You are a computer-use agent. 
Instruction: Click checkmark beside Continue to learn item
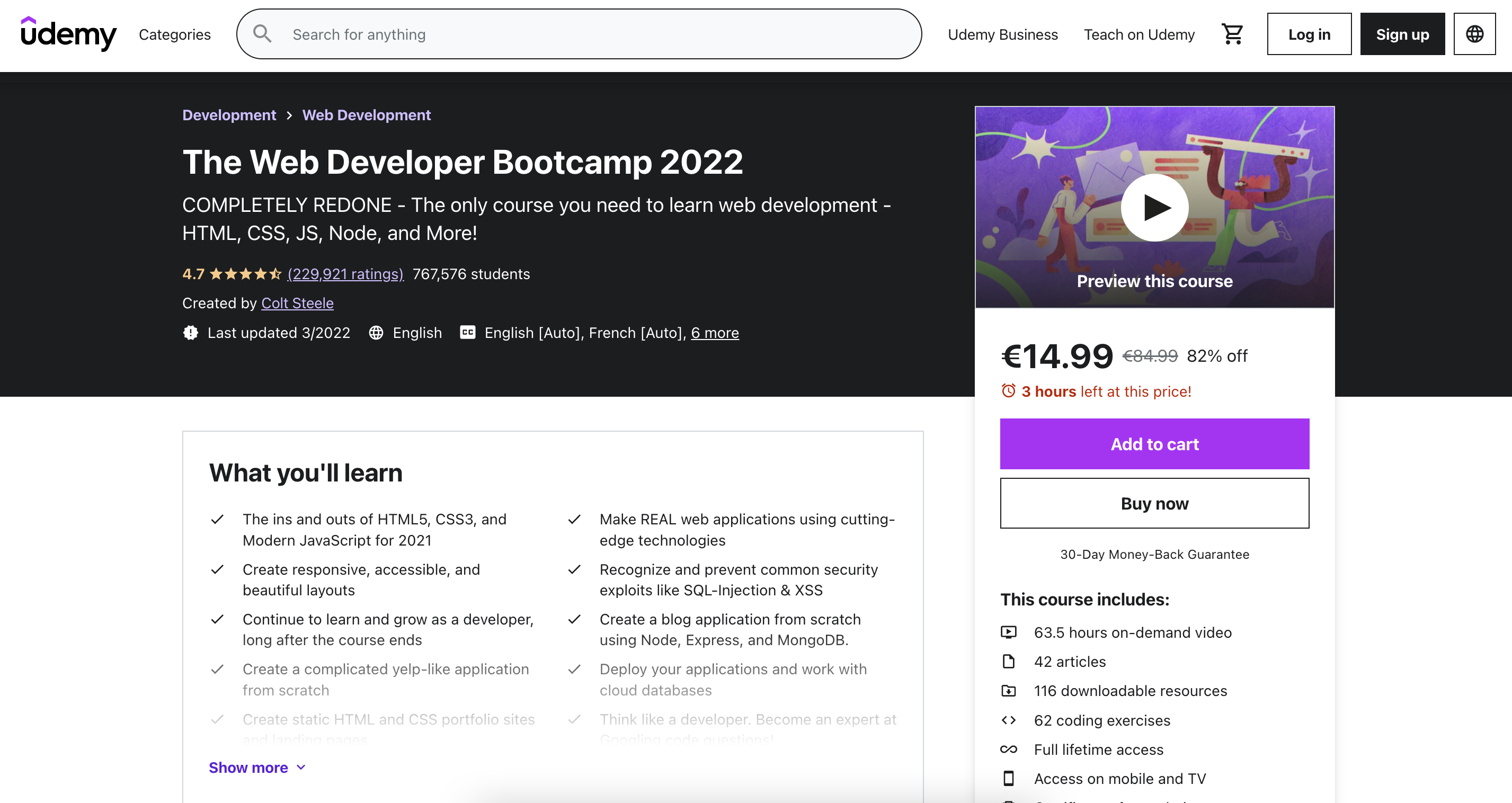pos(217,619)
